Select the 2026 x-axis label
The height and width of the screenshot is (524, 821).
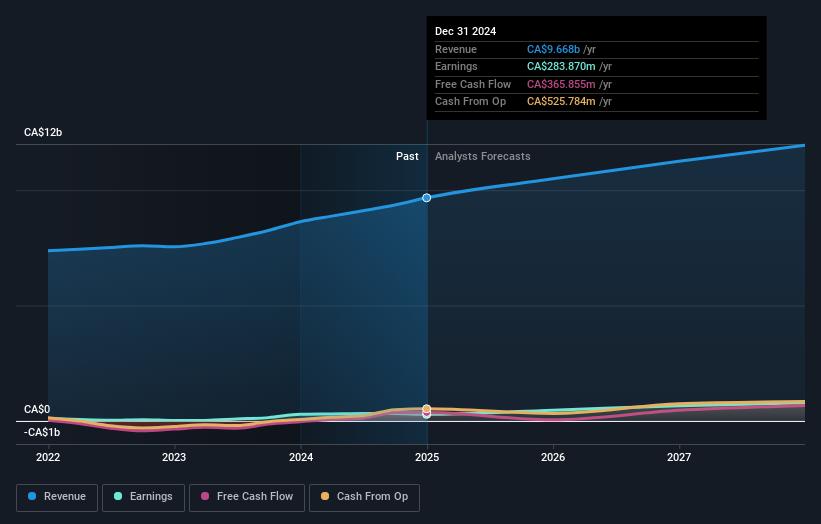click(x=553, y=458)
